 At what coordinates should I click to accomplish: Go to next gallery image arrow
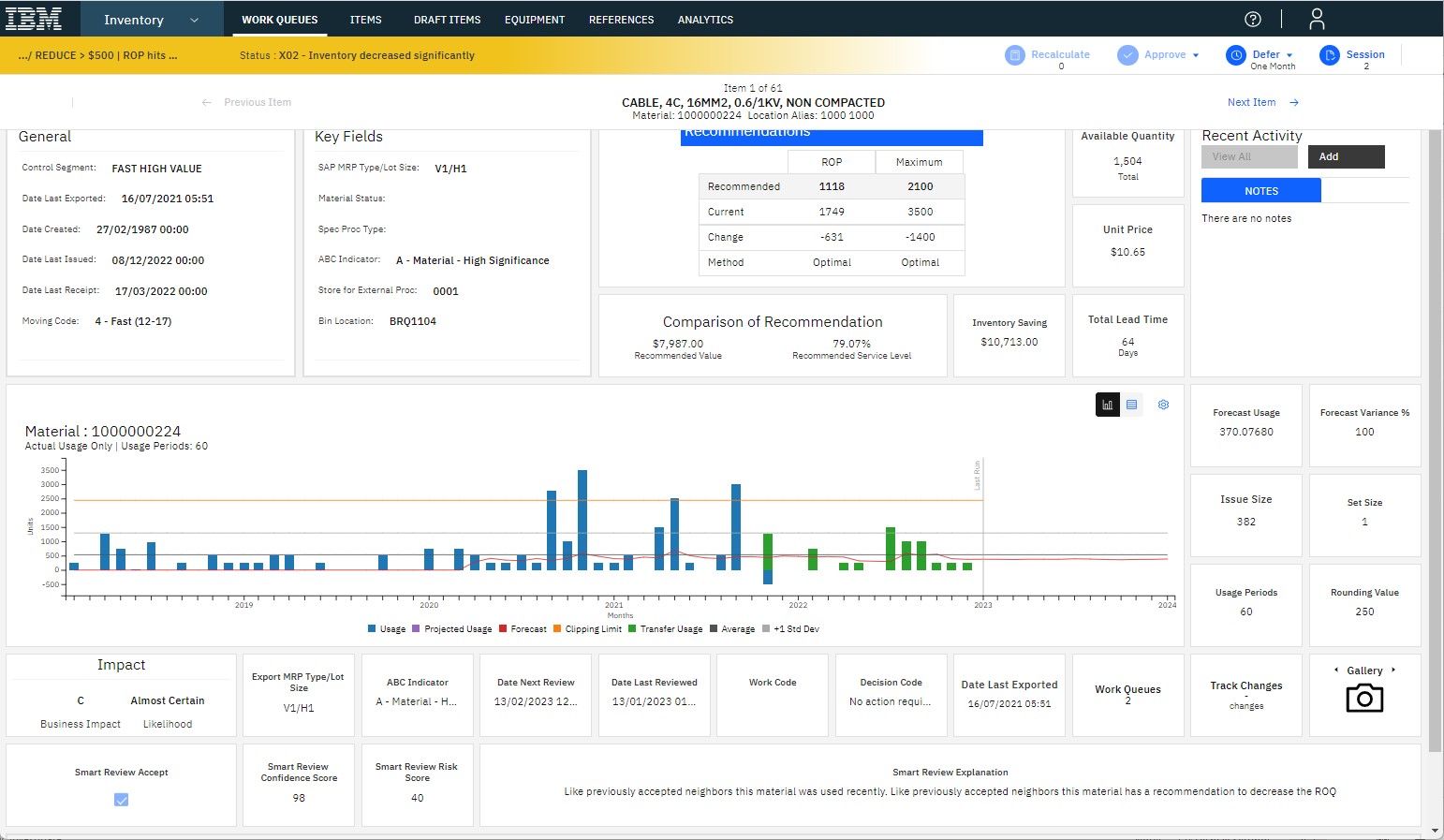[x=1393, y=670]
